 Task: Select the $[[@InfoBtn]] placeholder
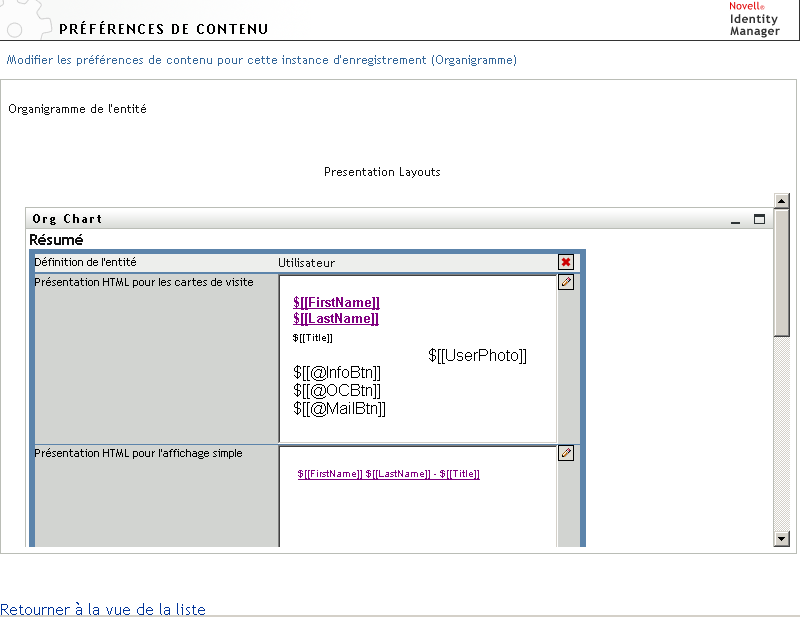pos(337,373)
